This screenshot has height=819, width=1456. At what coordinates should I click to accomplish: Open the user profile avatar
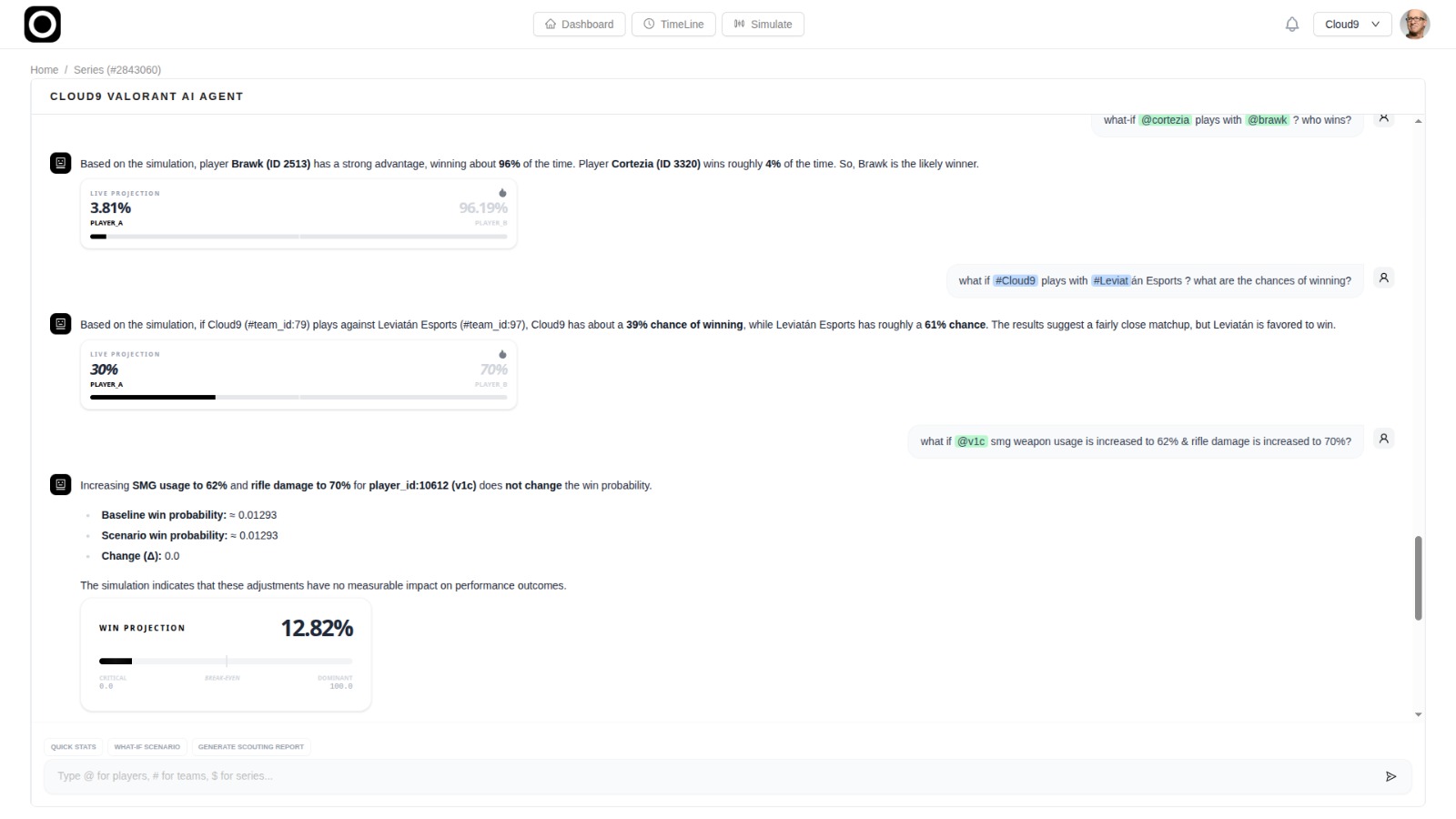(1415, 25)
